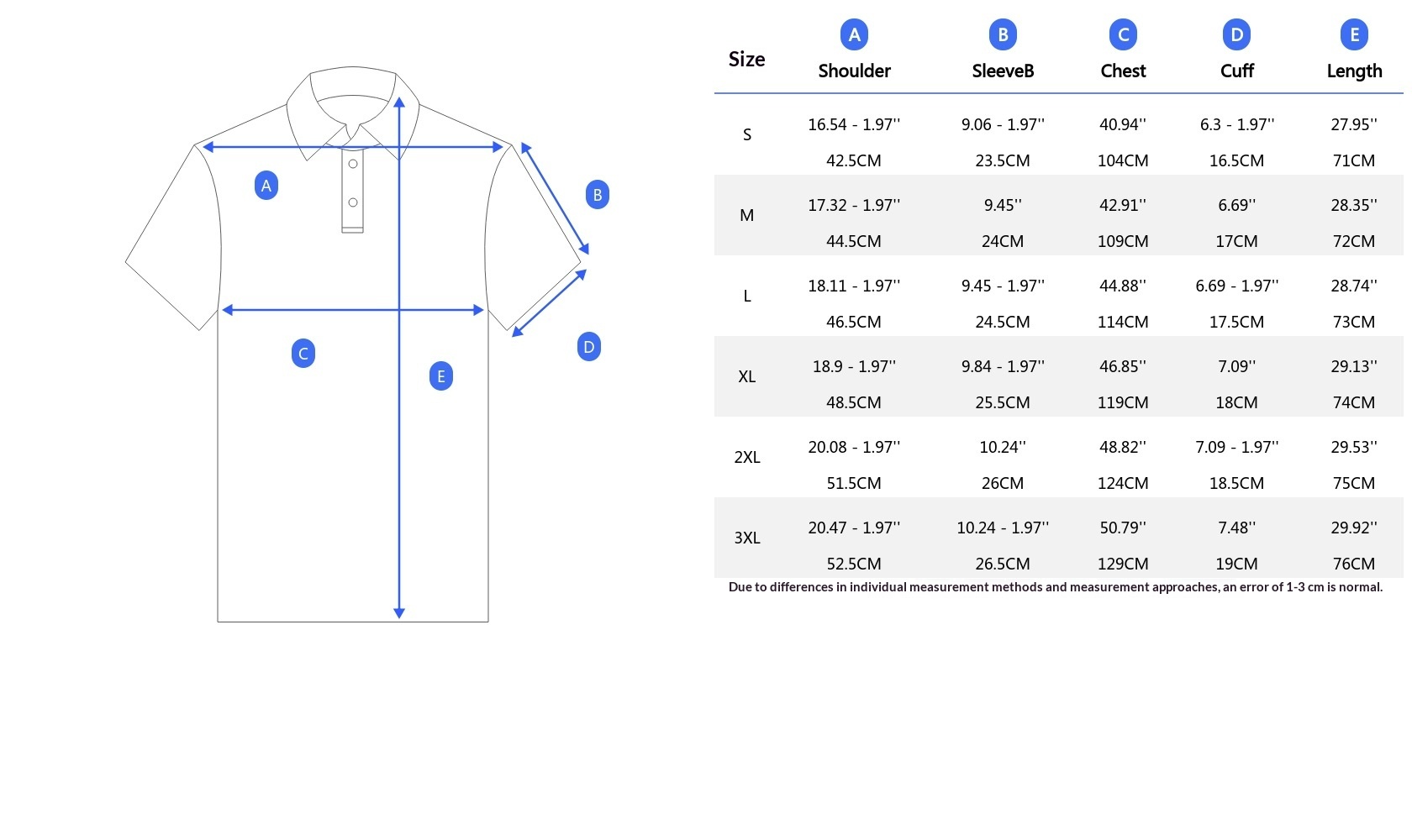Click the 76CM length value

click(1354, 564)
